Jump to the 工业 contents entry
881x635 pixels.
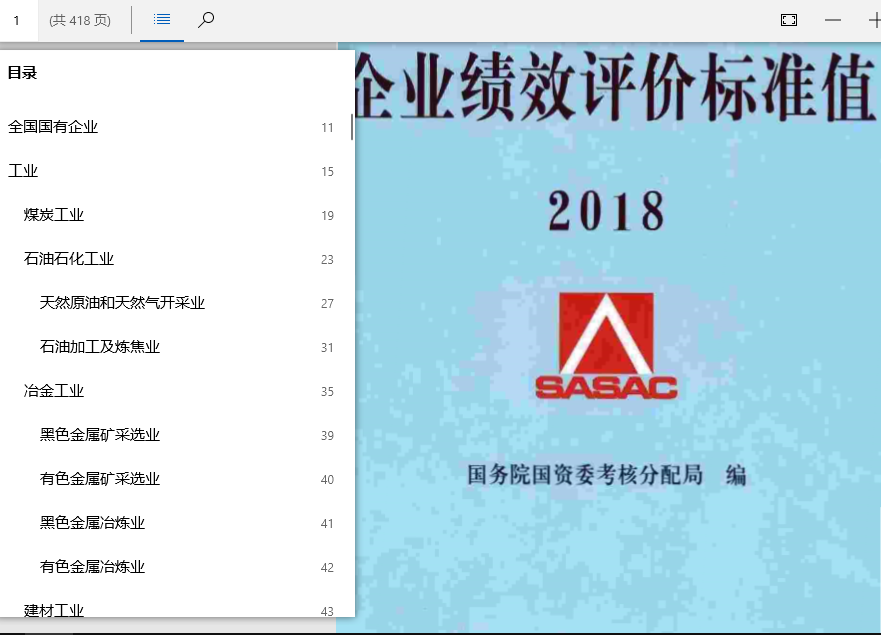23,171
